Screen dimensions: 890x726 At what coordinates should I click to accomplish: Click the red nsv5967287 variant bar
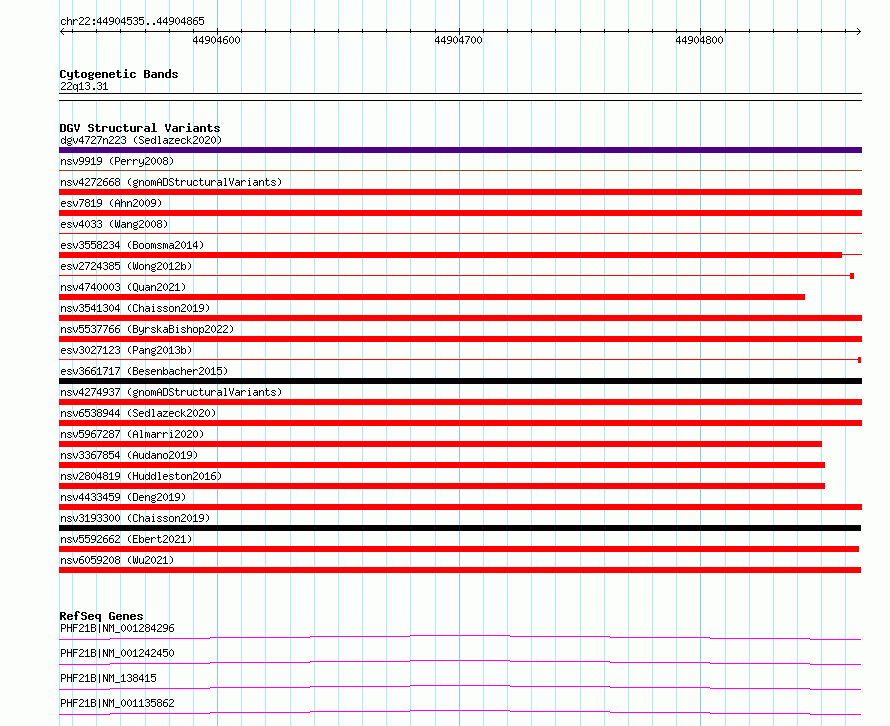click(x=440, y=444)
